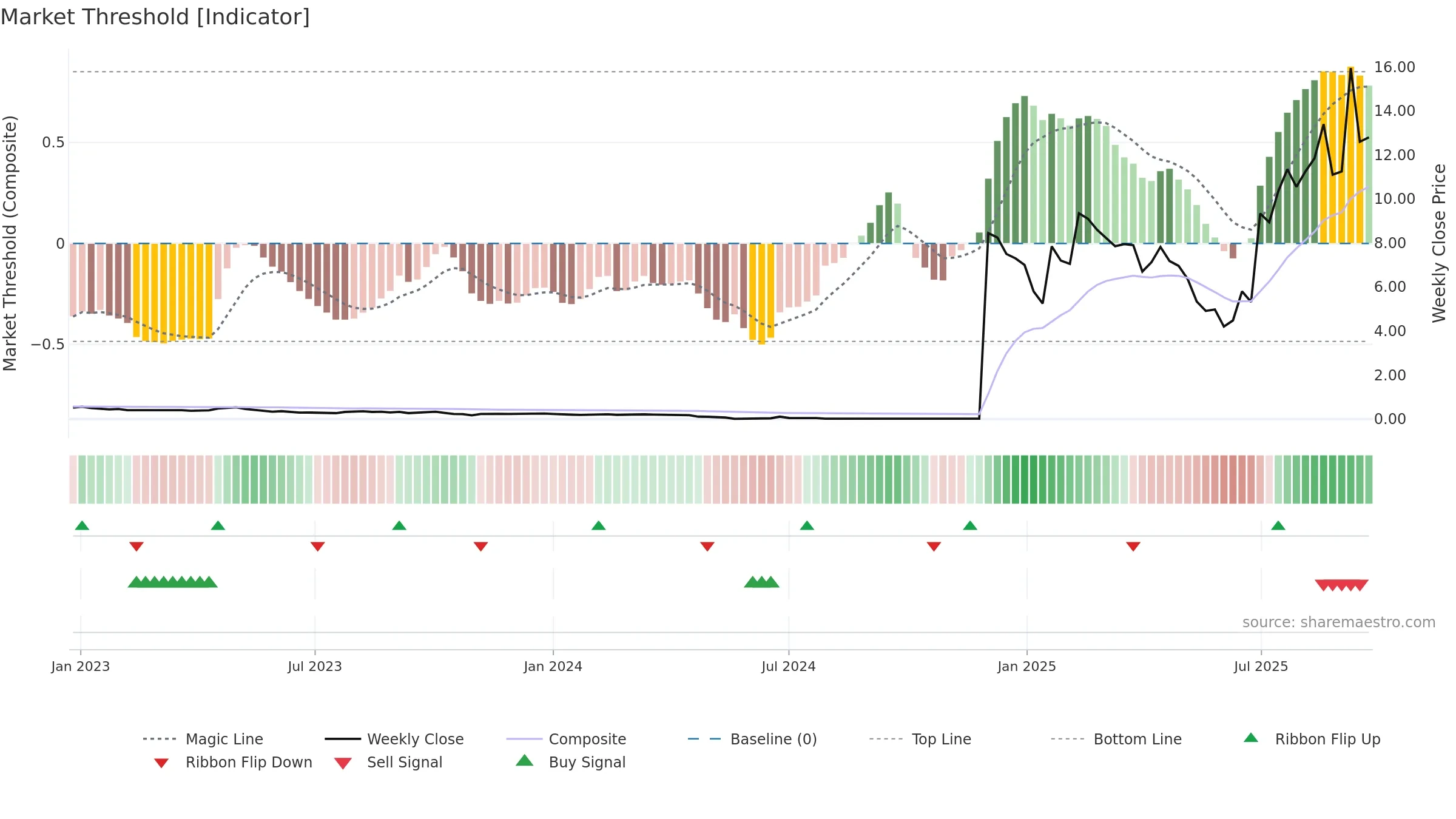Toggle the Baseline (0) legend entry
Viewport: 1456px width, 819px height.
click(x=752, y=739)
